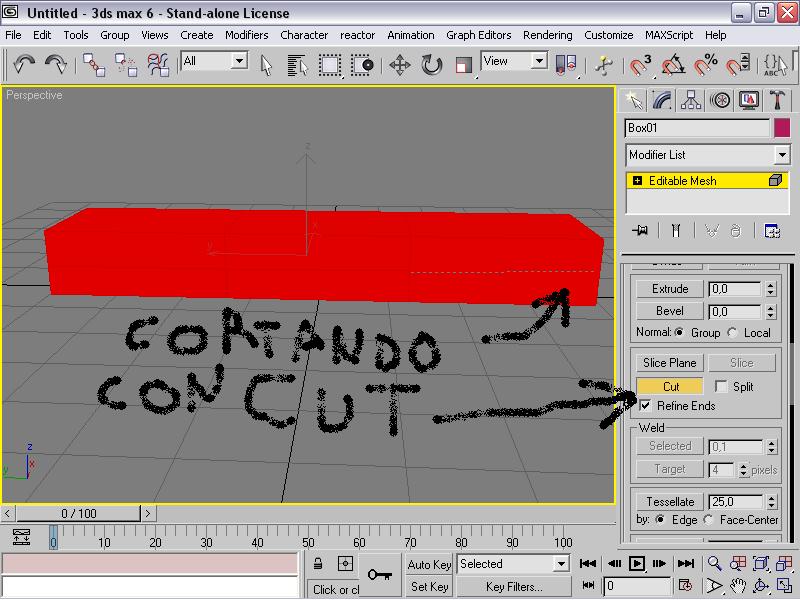Viewport: 800px width, 600px height.
Task: Select the Bind to Space Warp tool
Action: point(158,65)
